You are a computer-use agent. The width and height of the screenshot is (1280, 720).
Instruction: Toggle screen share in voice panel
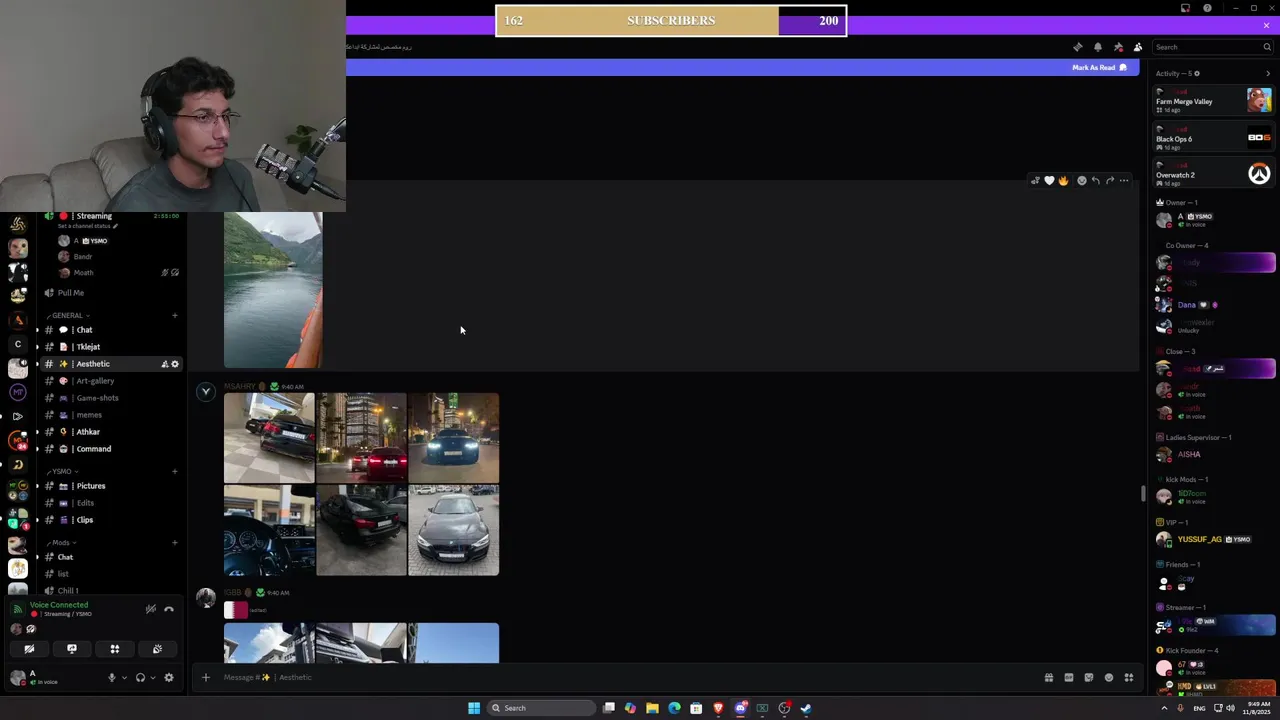tap(72, 649)
